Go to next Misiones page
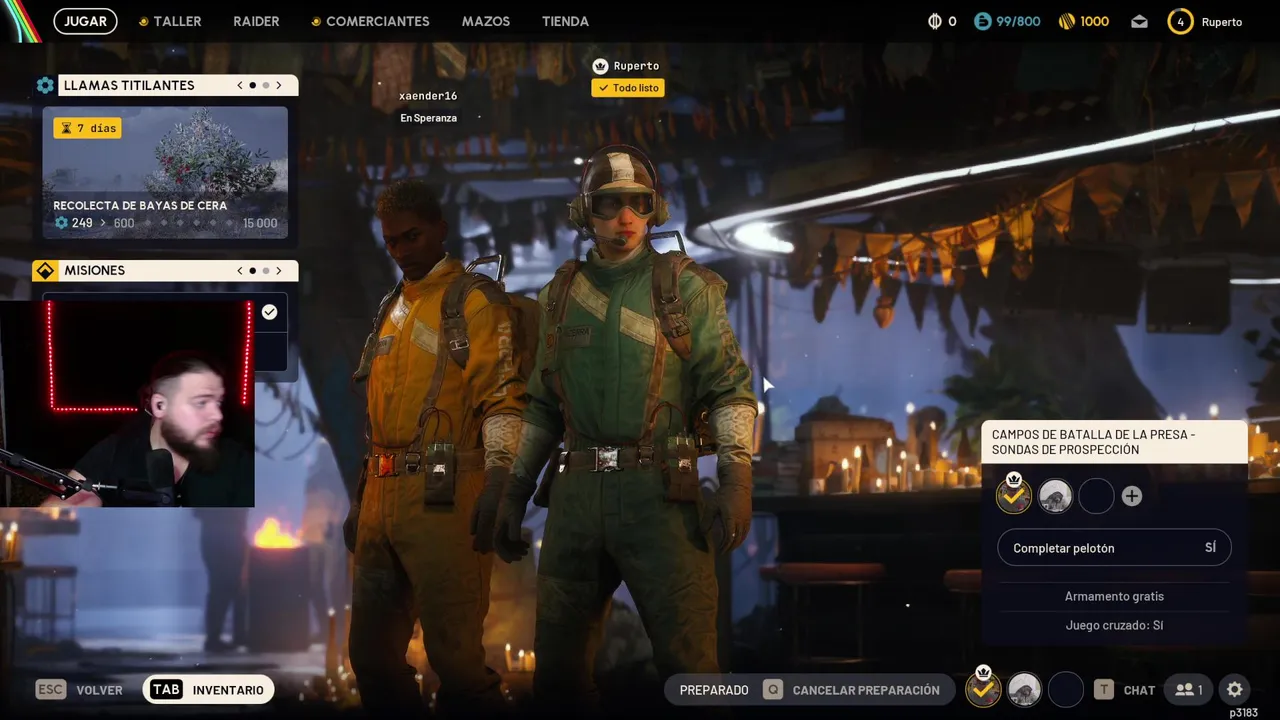The height and width of the screenshot is (720, 1280). 279,271
